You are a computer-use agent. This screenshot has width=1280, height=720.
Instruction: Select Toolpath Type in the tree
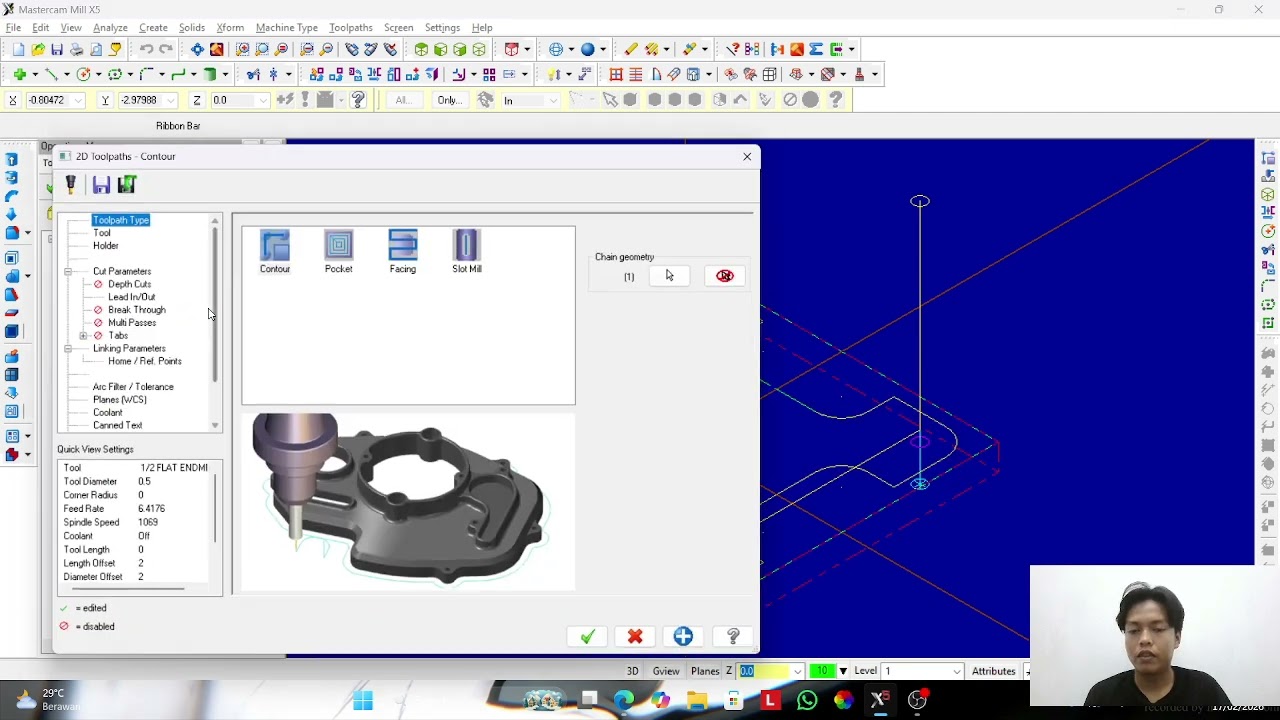tap(121, 220)
